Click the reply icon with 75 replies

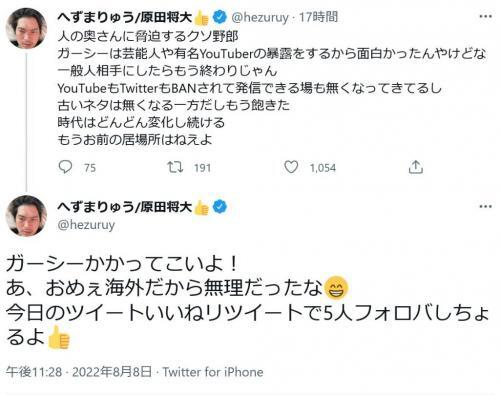click(x=65, y=167)
